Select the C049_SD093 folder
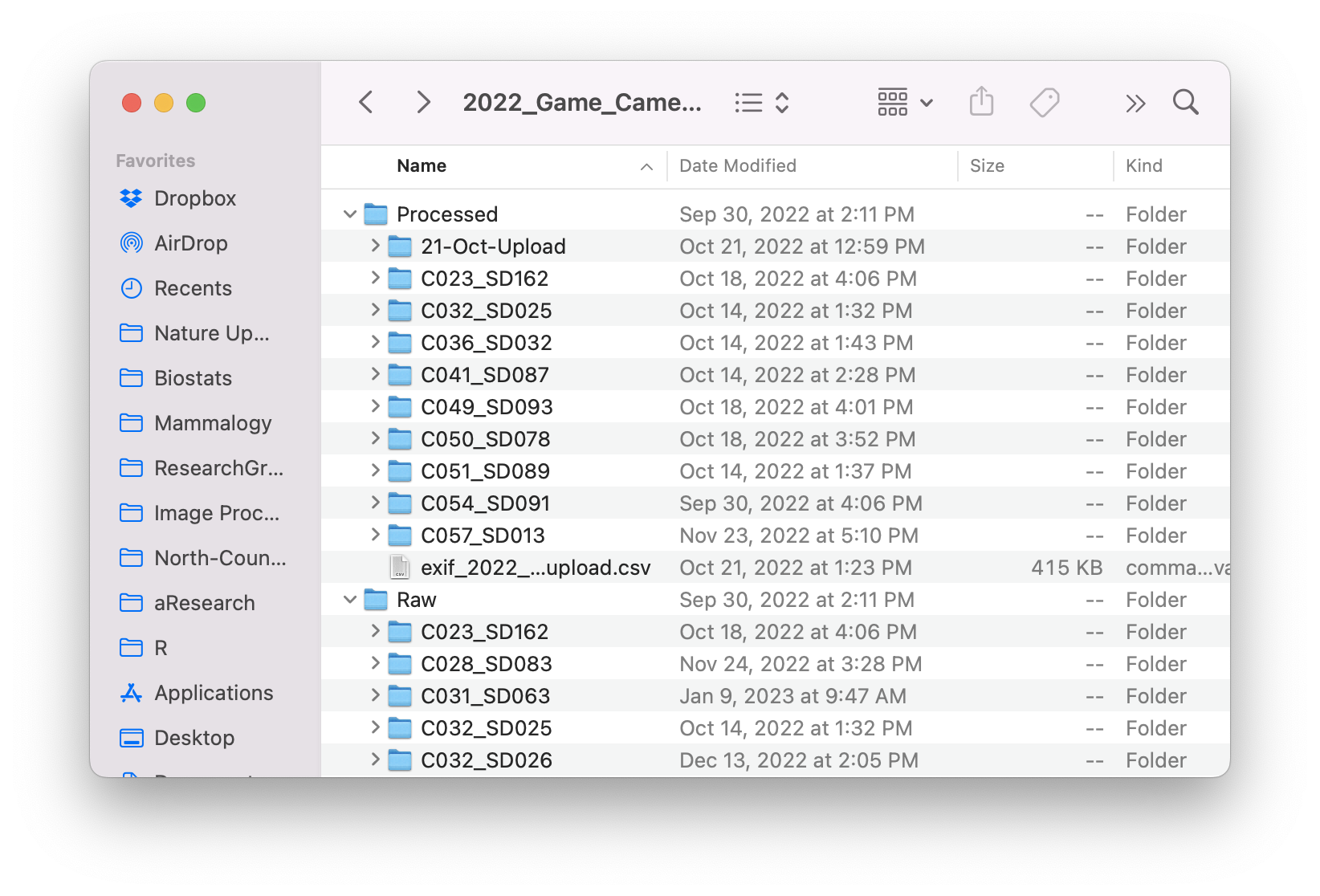The image size is (1320, 896). click(x=776, y=407)
